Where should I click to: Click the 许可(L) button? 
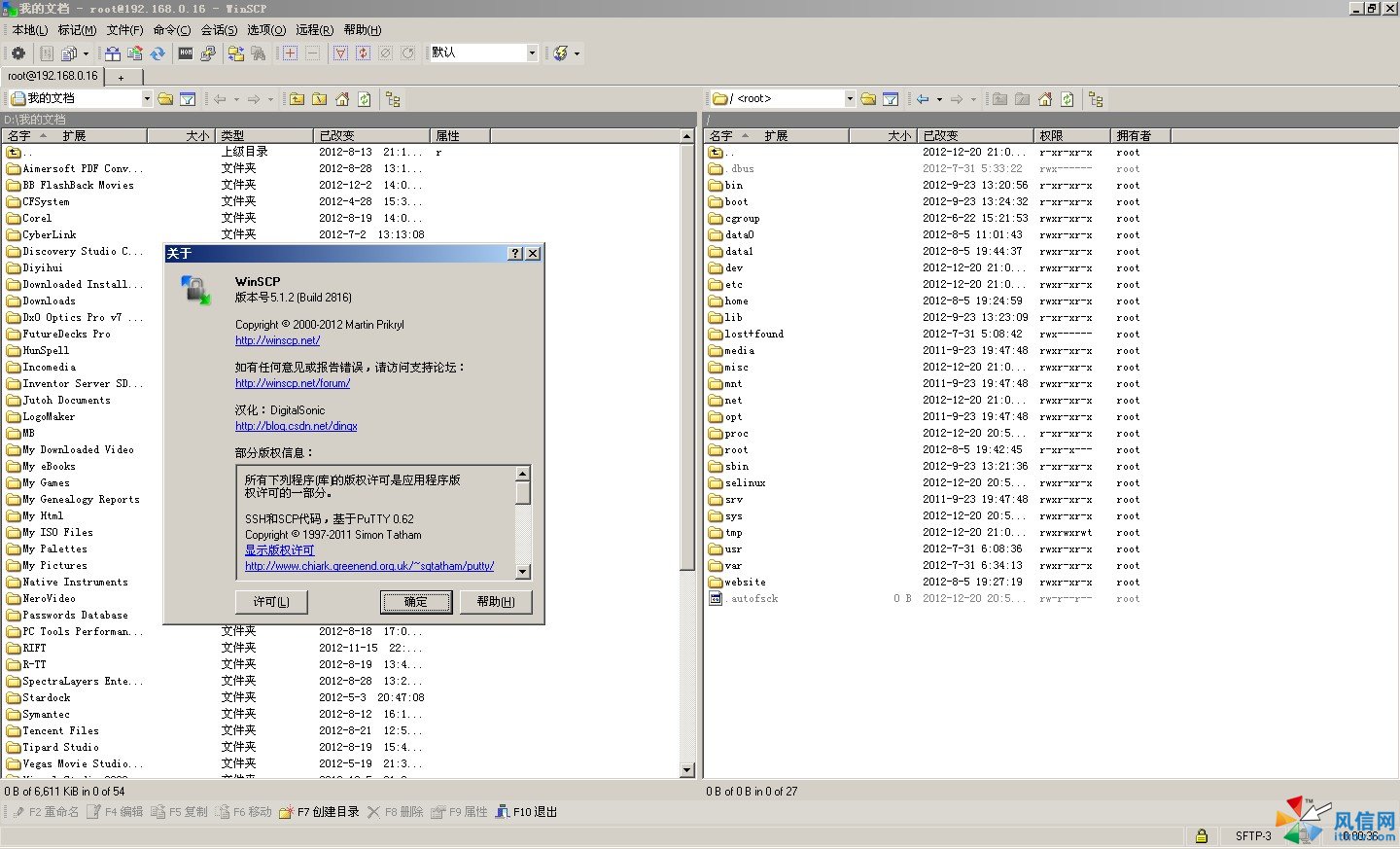[x=271, y=602]
